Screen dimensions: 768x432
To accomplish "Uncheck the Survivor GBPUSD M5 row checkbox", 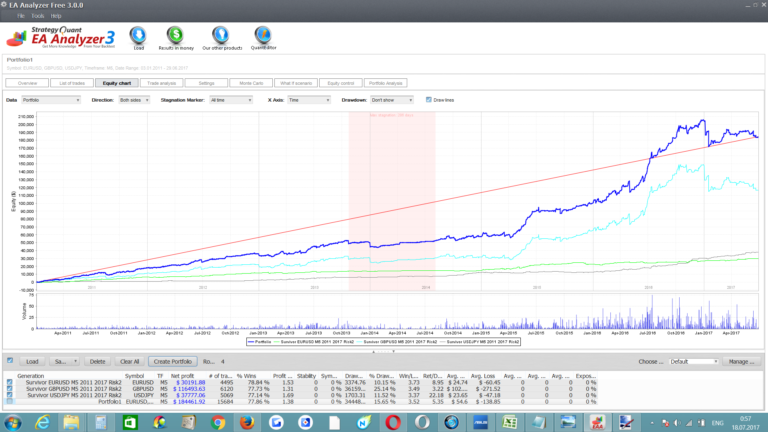I will 9,388.
